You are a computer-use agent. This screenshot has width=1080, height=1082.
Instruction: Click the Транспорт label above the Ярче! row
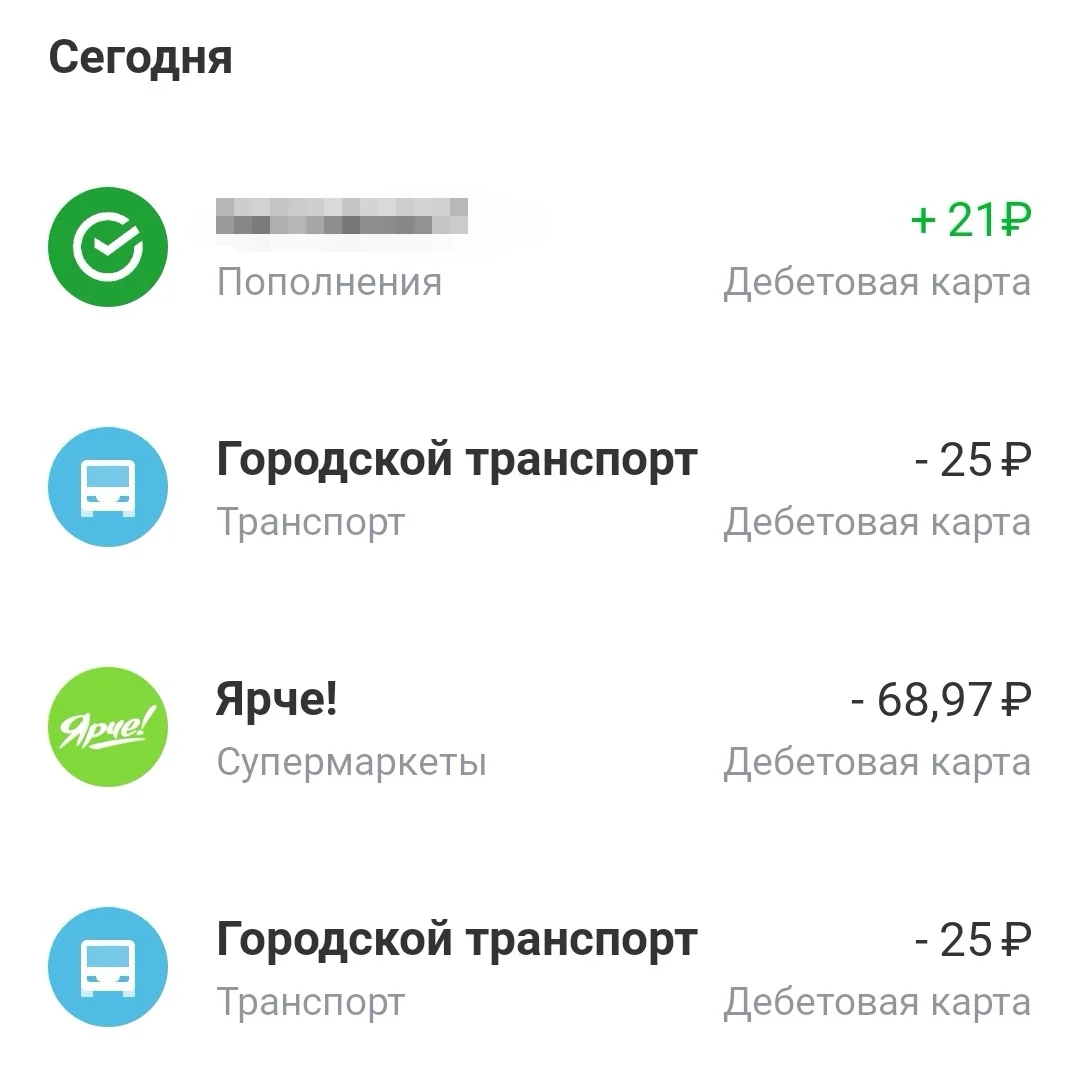click(x=311, y=522)
